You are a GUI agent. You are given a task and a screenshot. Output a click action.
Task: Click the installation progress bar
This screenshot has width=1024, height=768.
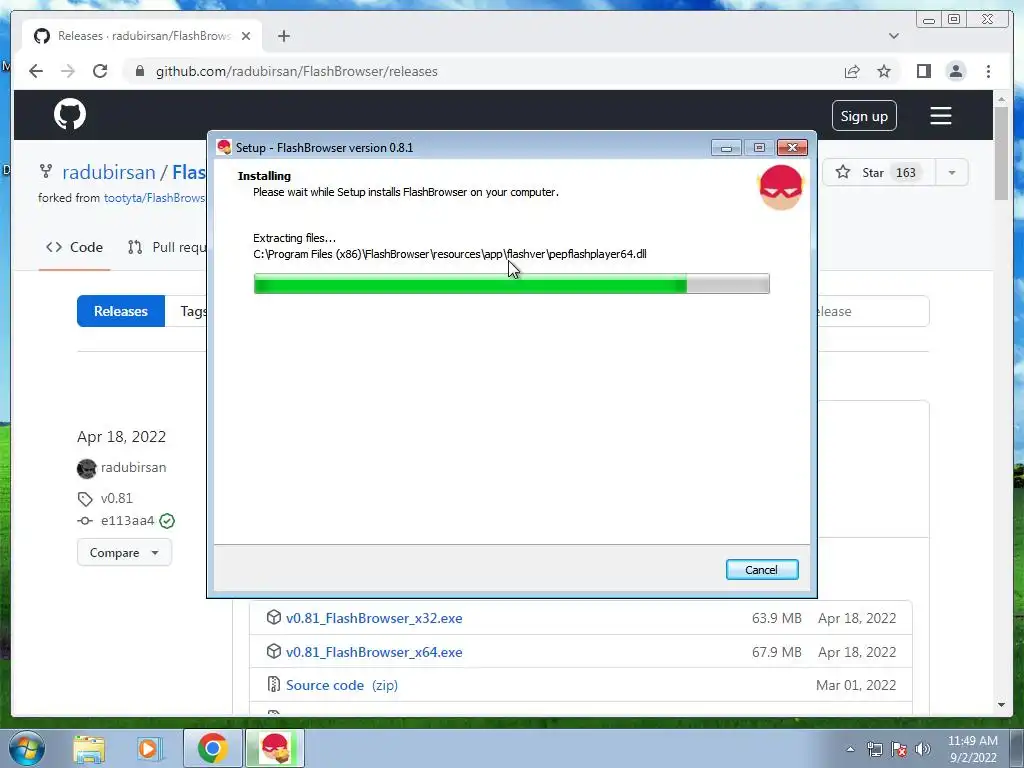511,283
